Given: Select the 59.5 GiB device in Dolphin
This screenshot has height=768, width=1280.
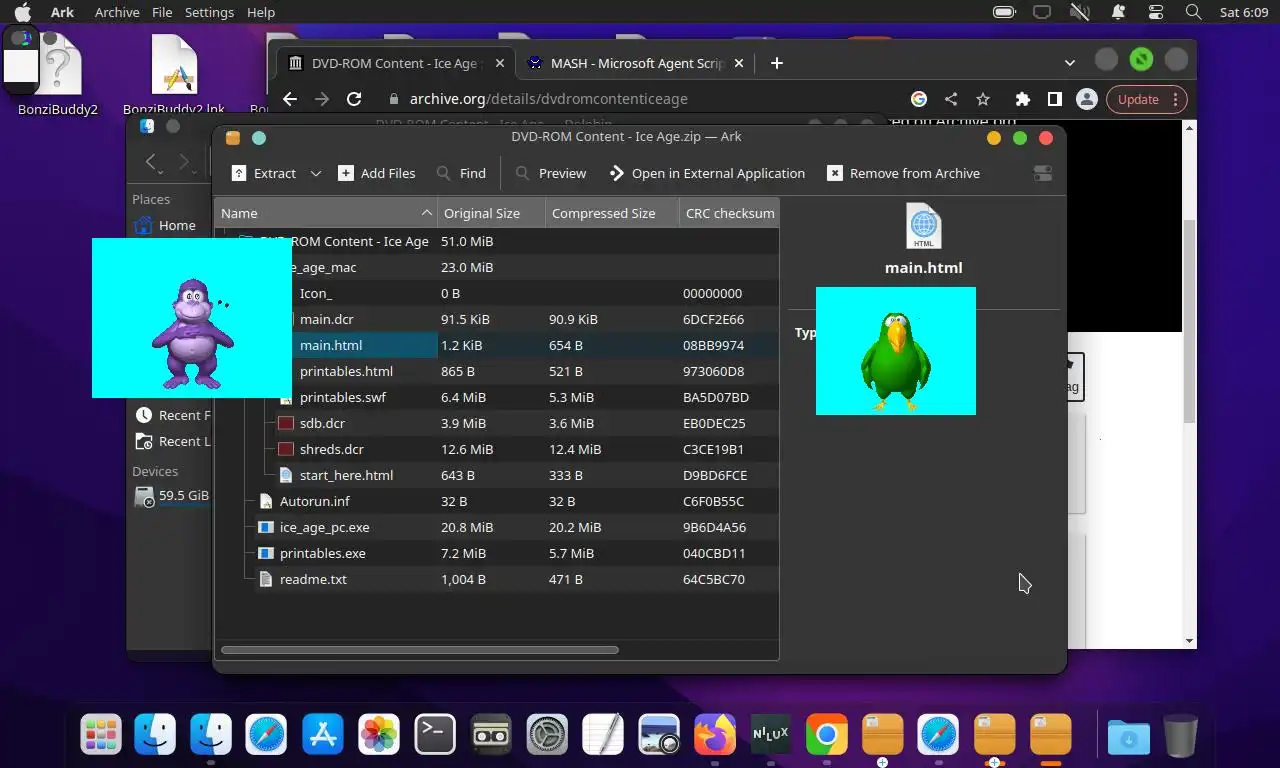Looking at the screenshot, I should (171, 495).
